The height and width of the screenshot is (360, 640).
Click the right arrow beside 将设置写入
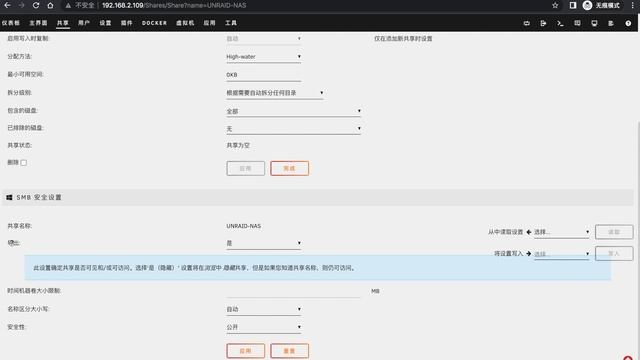(529, 253)
